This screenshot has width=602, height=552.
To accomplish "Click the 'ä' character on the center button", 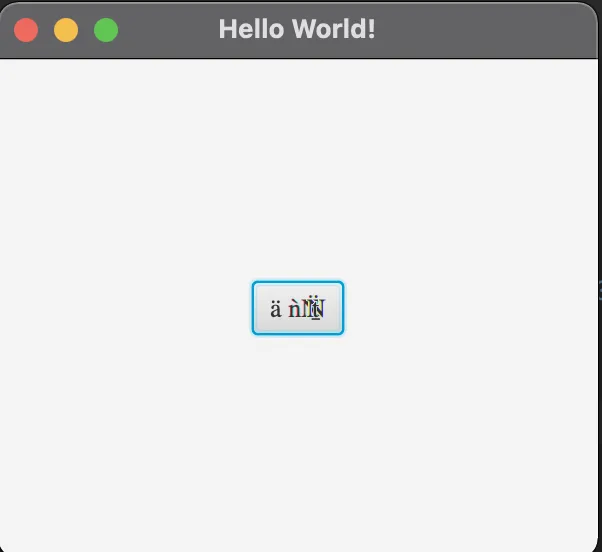I will (276, 309).
